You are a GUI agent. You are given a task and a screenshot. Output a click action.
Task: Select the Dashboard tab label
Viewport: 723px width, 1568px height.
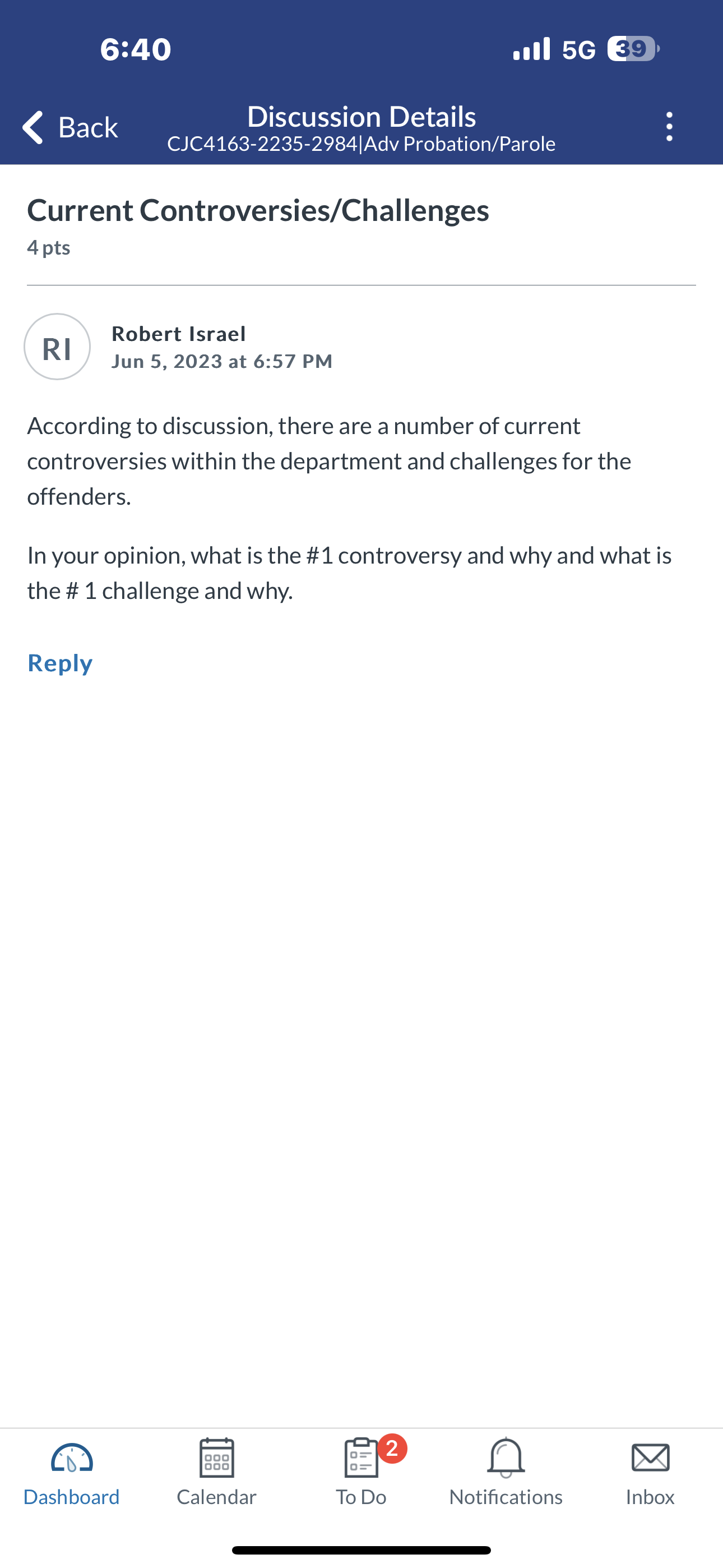click(x=72, y=1497)
